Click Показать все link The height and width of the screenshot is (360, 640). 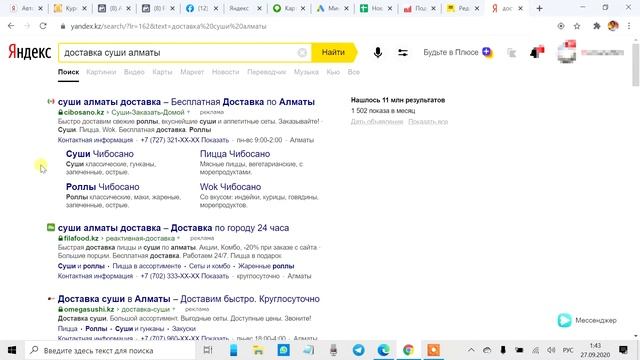[428, 122]
